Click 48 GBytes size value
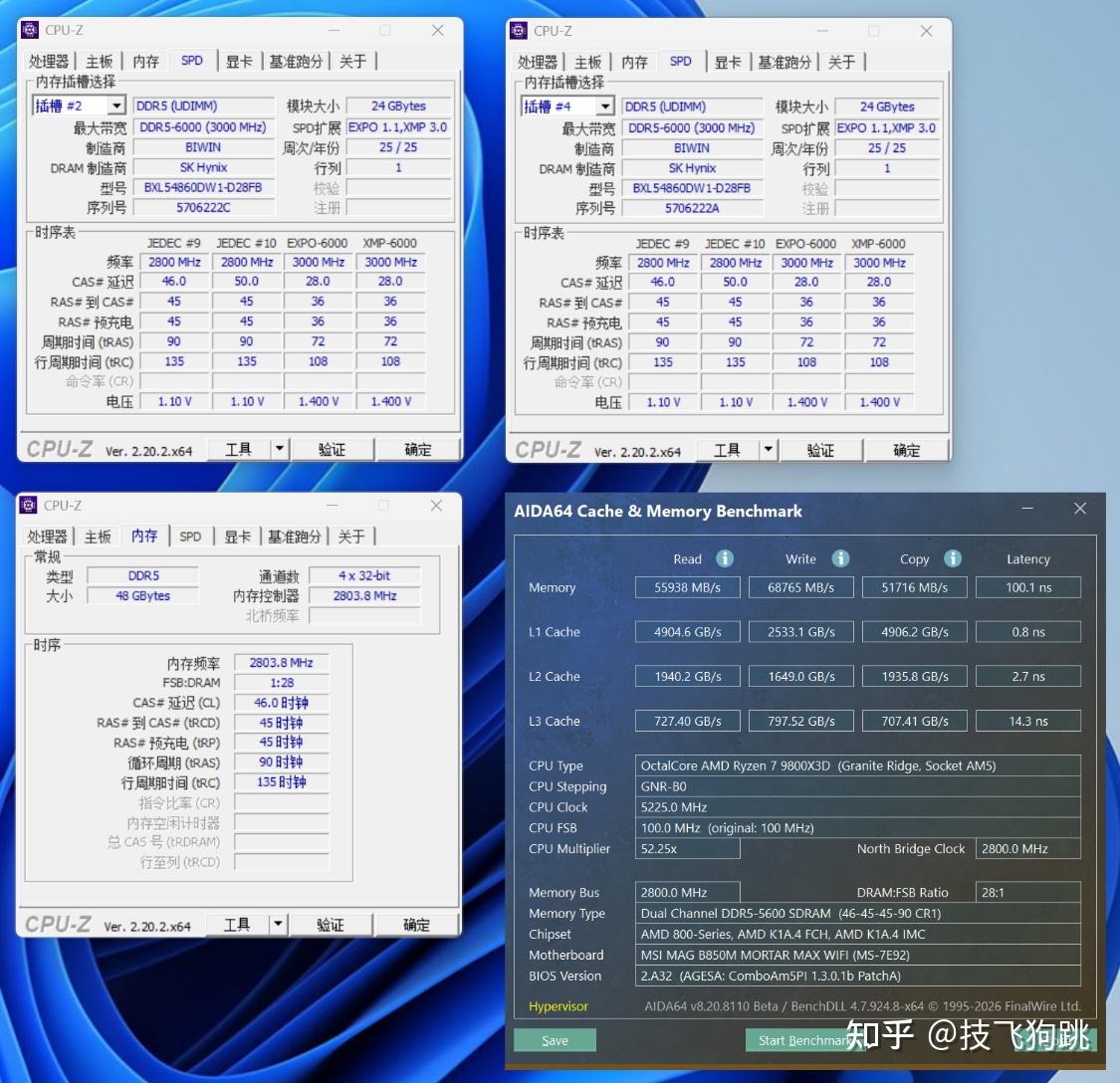Image resolution: width=1120 pixels, height=1083 pixels. (142, 595)
